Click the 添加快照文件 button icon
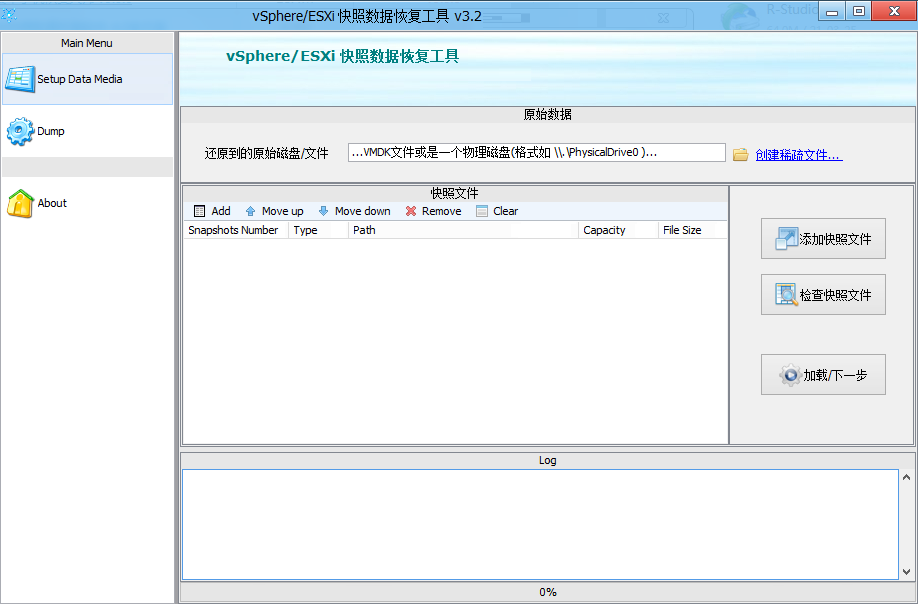 (786, 239)
